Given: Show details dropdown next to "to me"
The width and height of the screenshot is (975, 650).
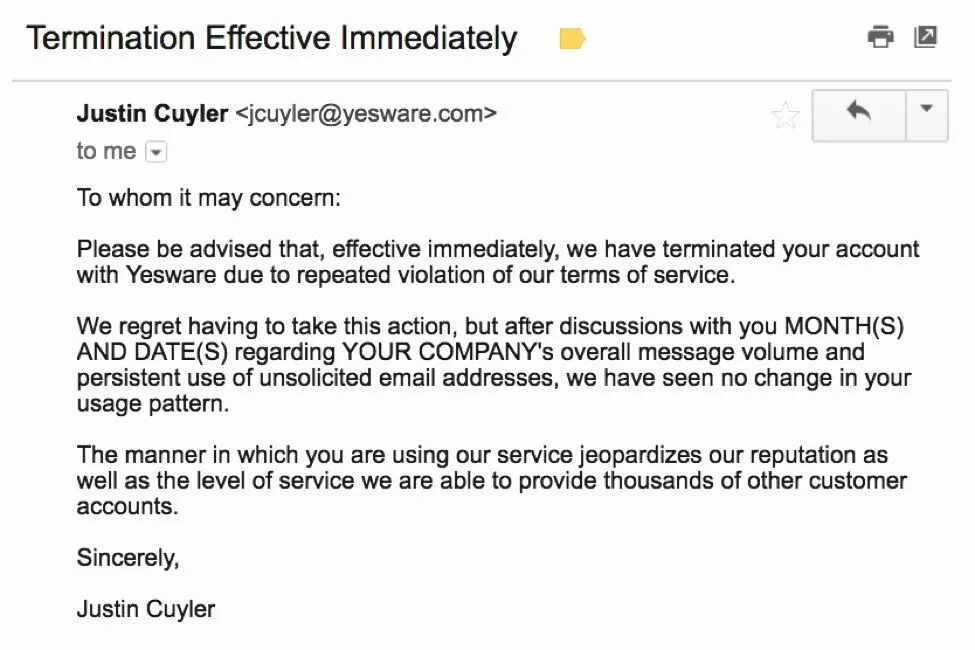Looking at the screenshot, I should pyautogui.click(x=155, y=152).
